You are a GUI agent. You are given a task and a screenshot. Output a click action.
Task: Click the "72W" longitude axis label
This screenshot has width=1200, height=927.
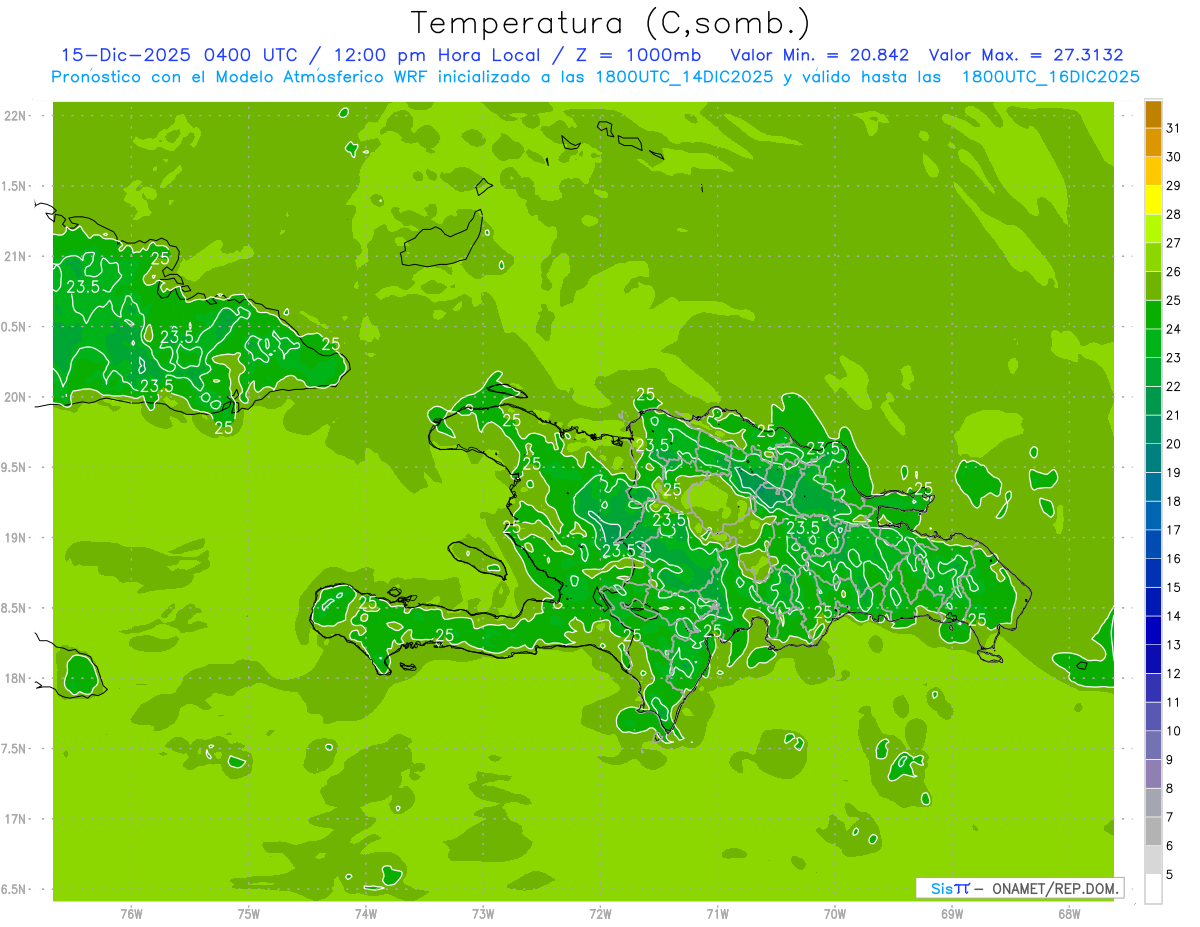coord(600,913)
